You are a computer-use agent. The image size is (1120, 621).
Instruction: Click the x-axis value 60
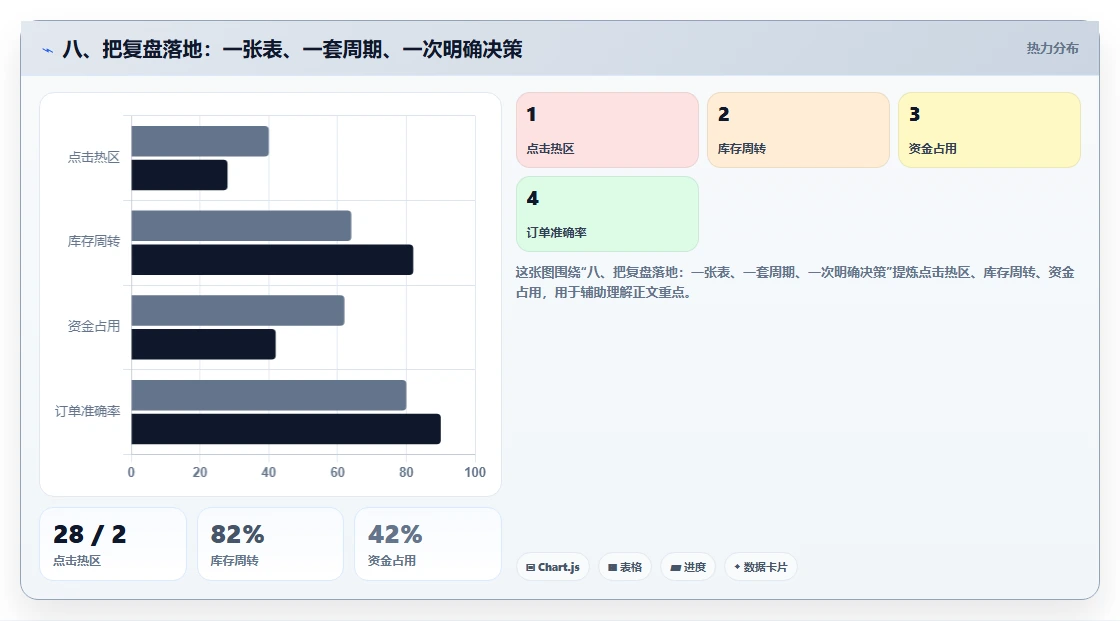click(337, 472)
